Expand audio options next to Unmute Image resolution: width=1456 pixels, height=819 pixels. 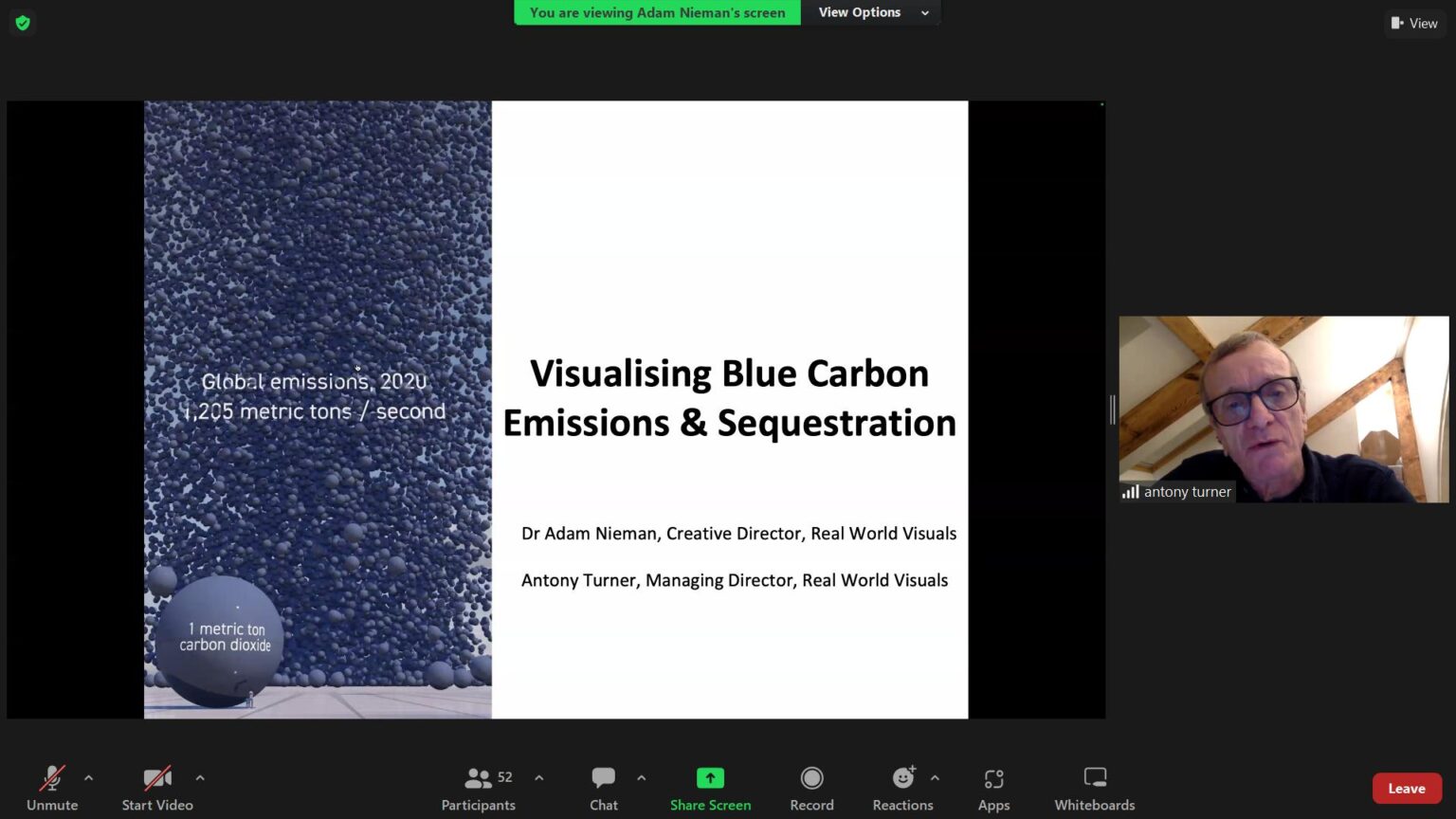coord(89,777)
